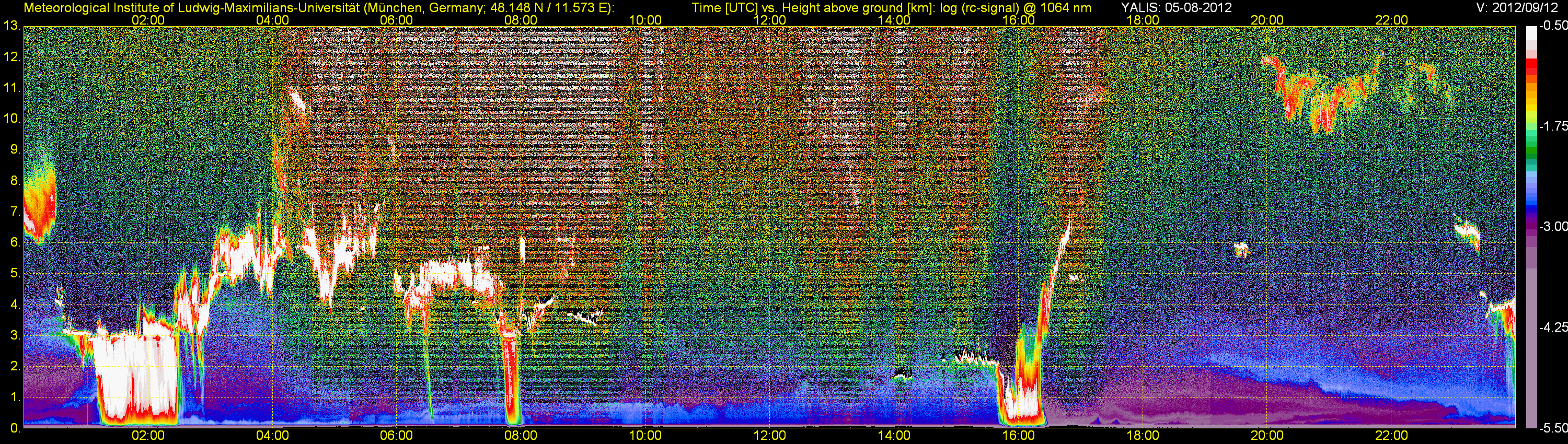Select the 12:00 label on the top time axis
The image size is (1568, 444).
[x=769, y=19]
